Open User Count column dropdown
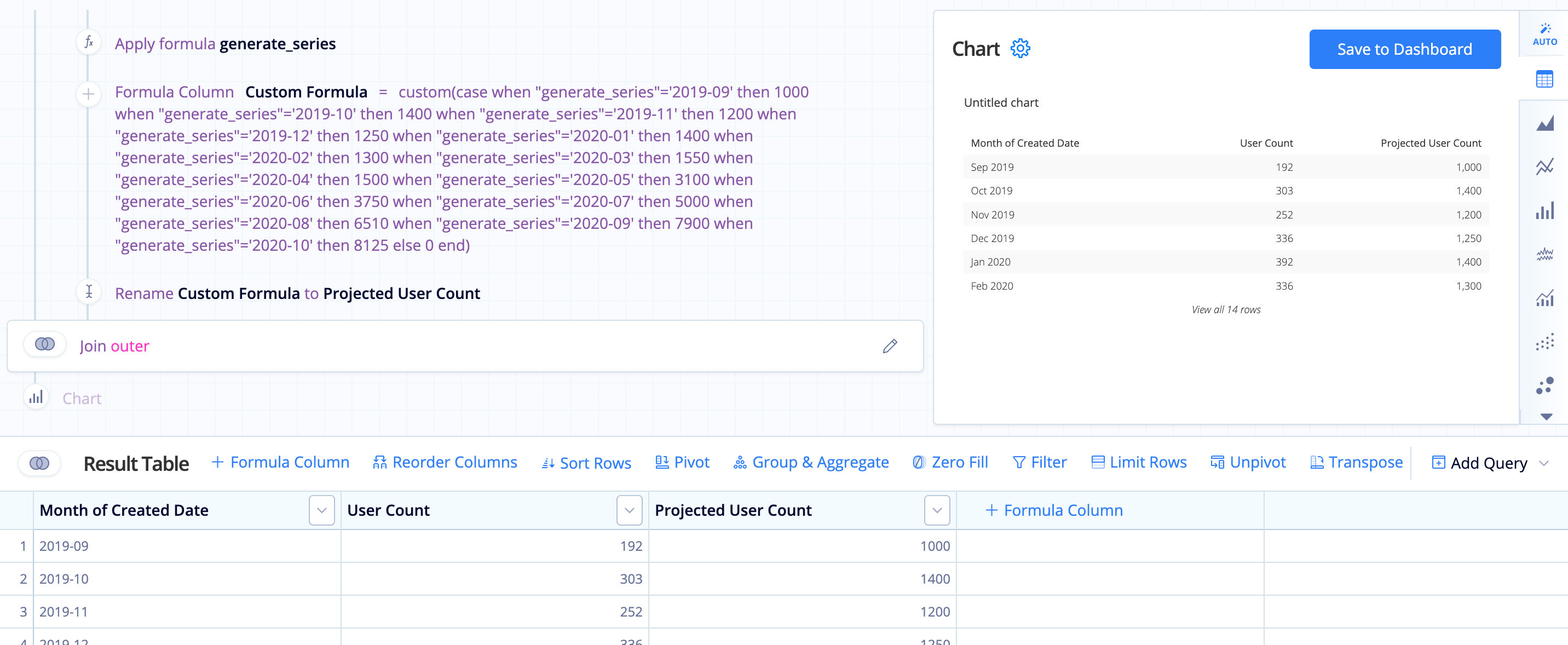 [630, 510]
